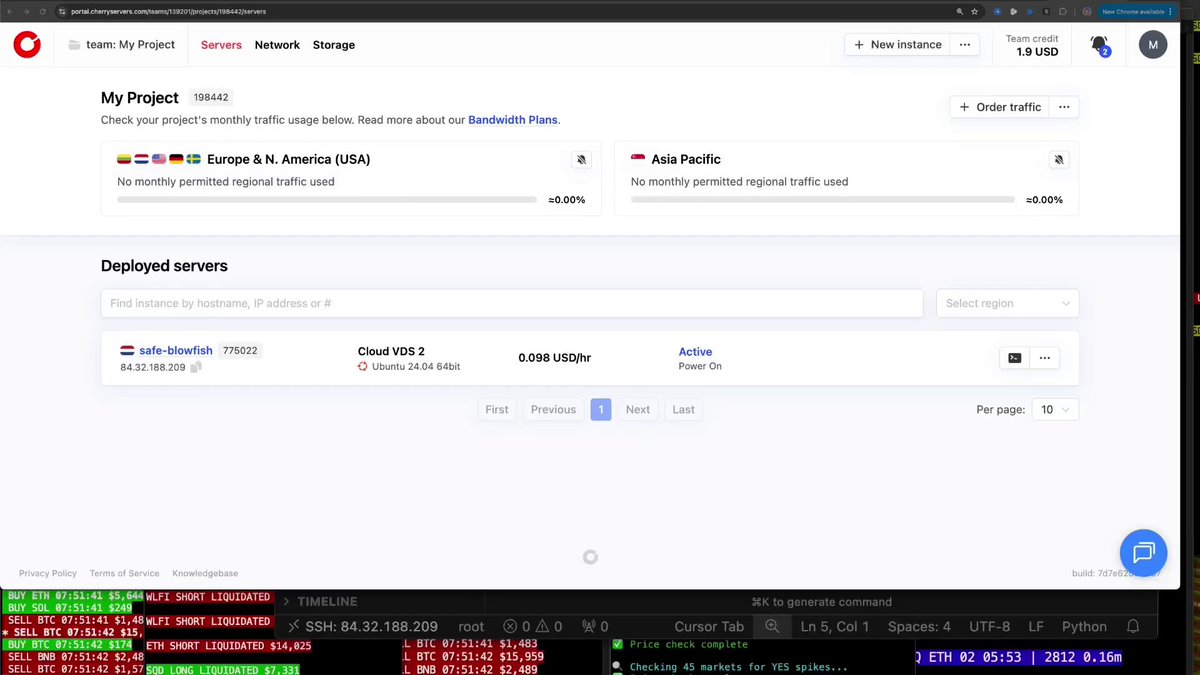Click the Cherry Servers logo

pyautogui.click(x=27, y=44)
